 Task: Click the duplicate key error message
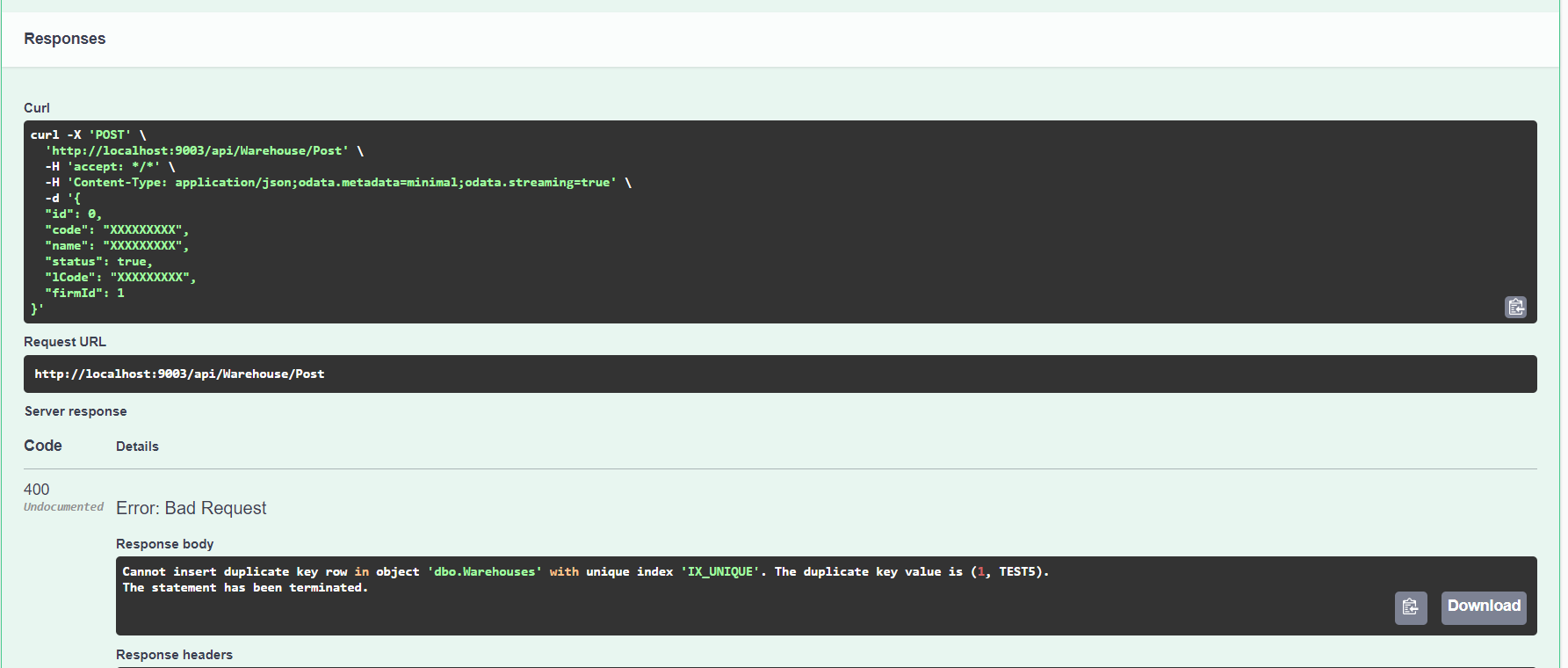(x=584, y=572)
